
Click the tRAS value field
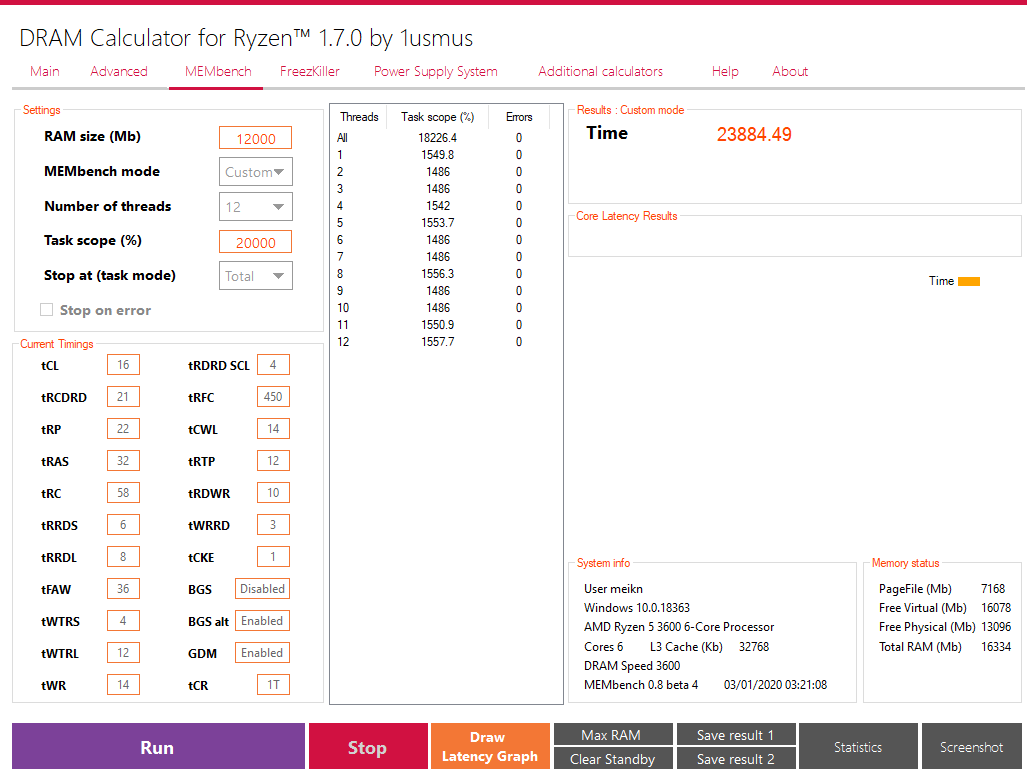pos(123,461)
